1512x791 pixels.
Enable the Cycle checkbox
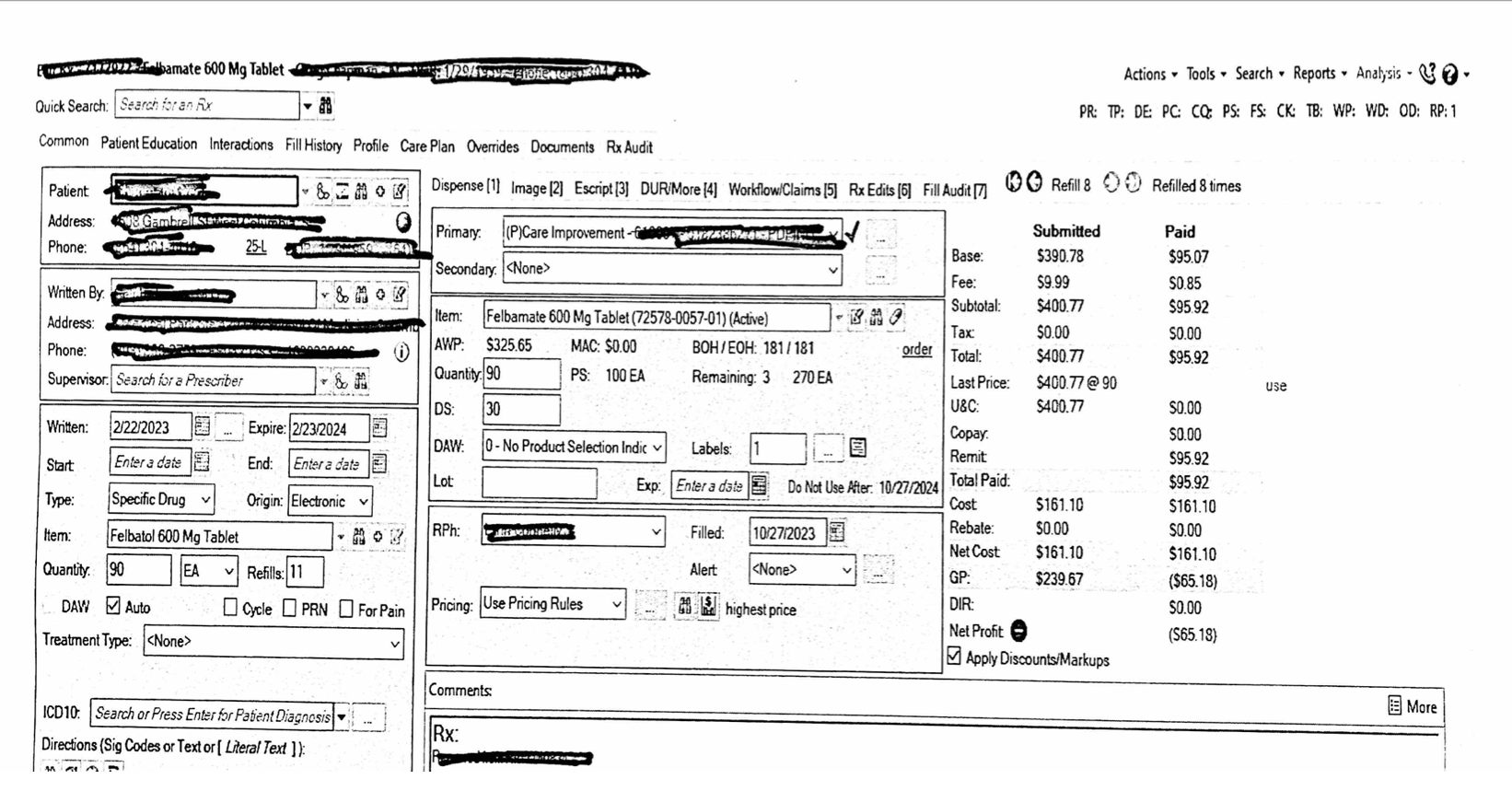(231, 608)
